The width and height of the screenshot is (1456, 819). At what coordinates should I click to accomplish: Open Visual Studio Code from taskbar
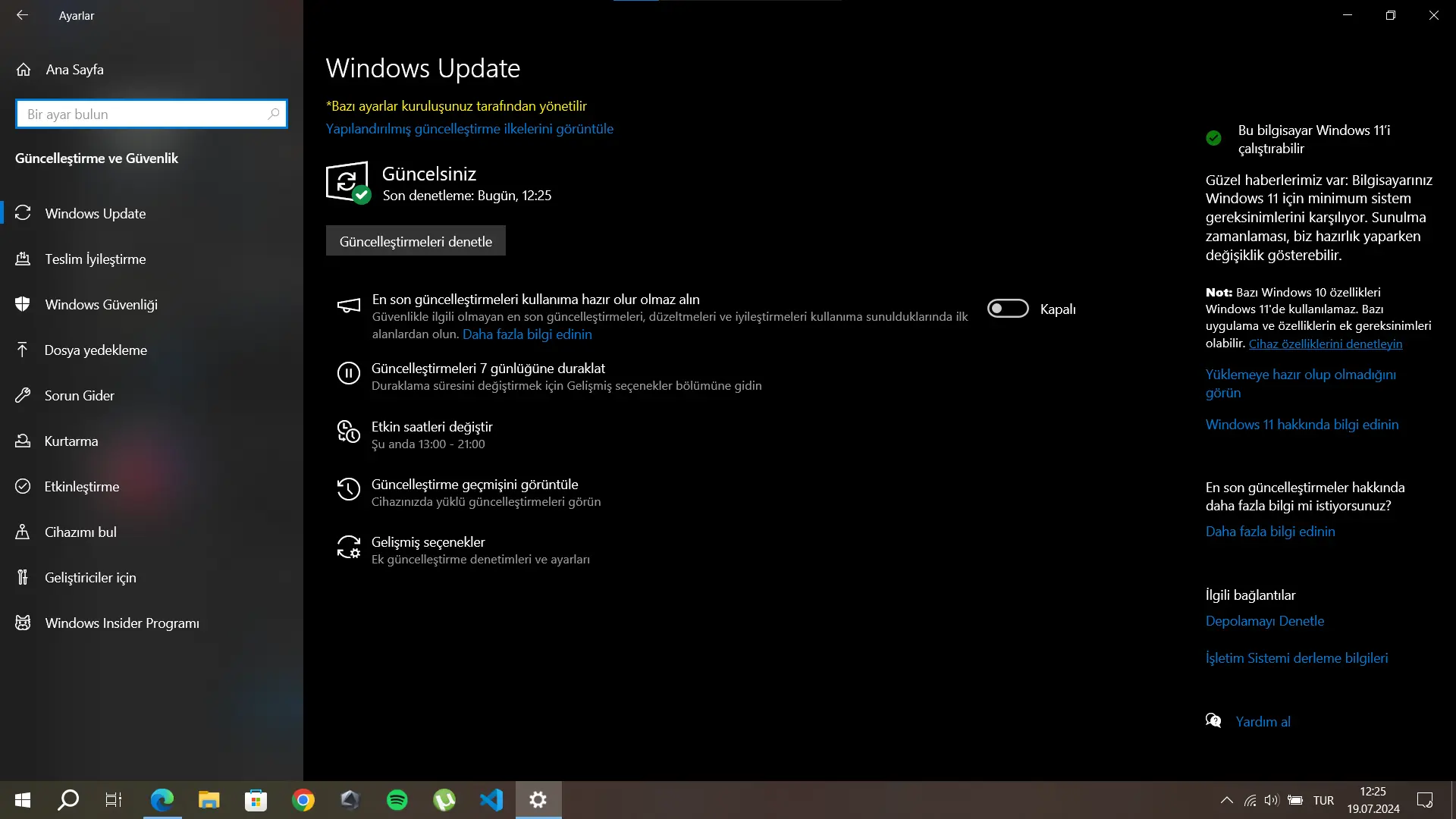pyautogui.click(x=491, y=800)
